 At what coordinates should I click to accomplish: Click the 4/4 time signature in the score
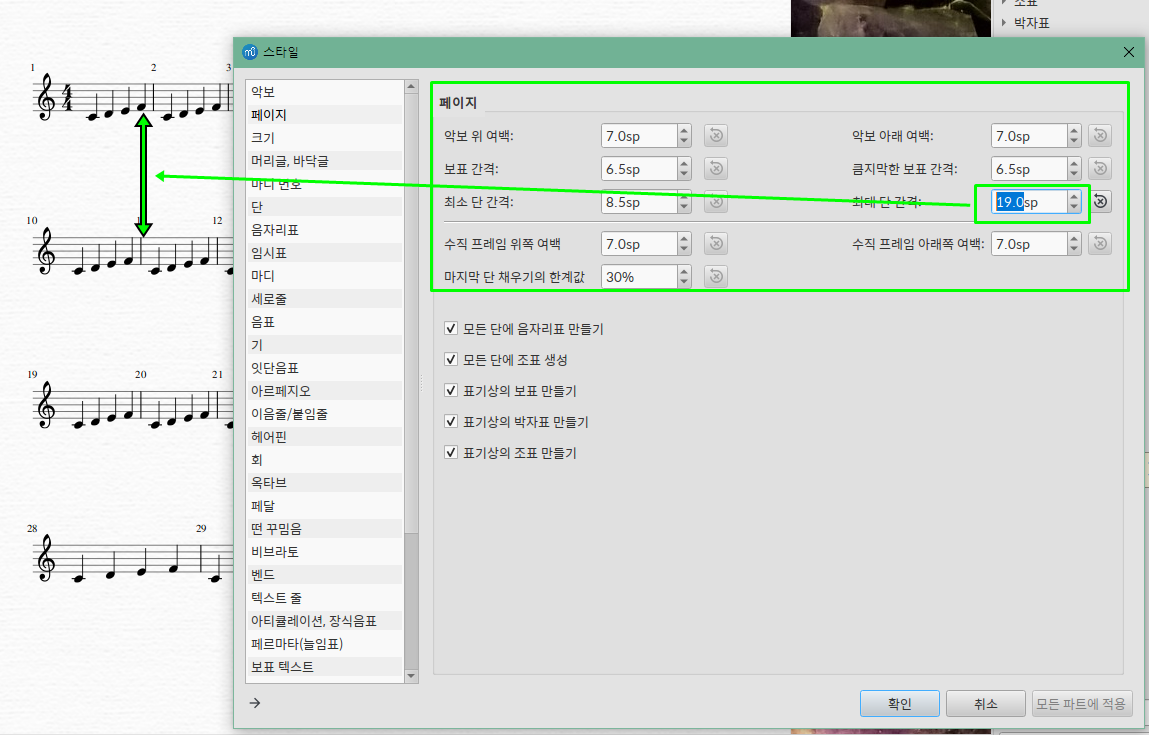tap(67, 97)
